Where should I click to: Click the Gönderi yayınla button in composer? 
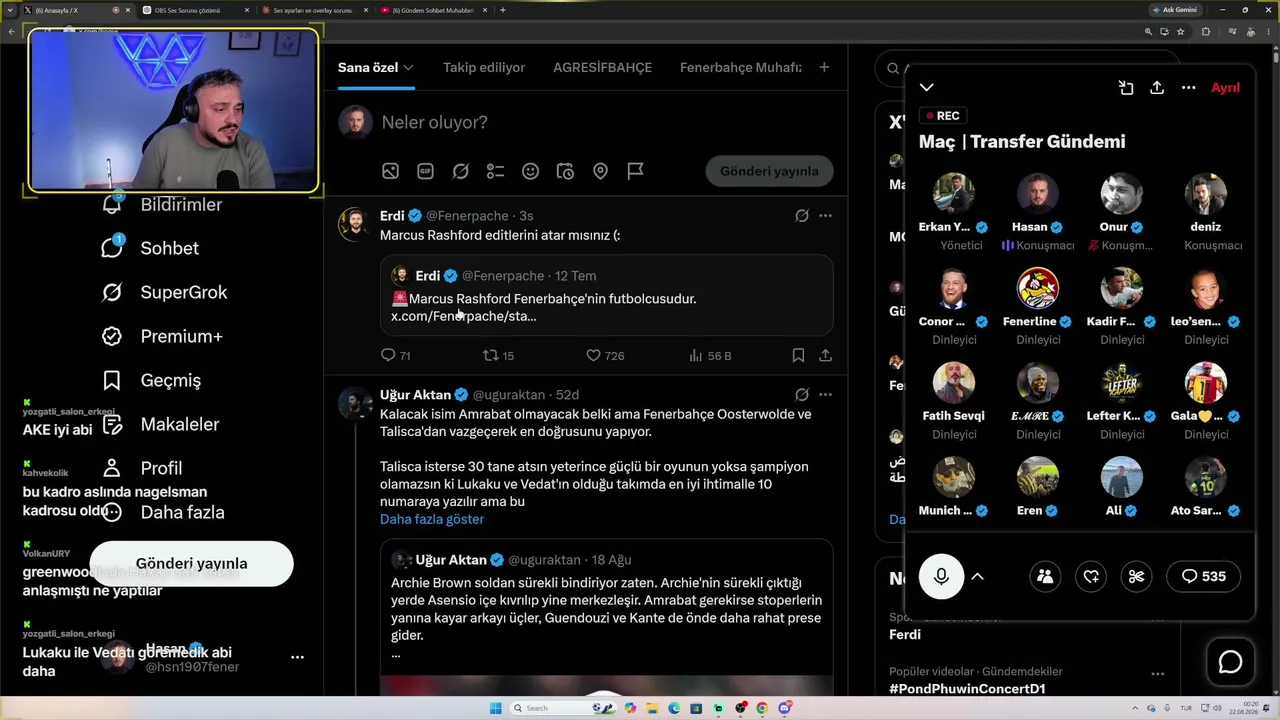pyautogui.click(x=769, y=171)
